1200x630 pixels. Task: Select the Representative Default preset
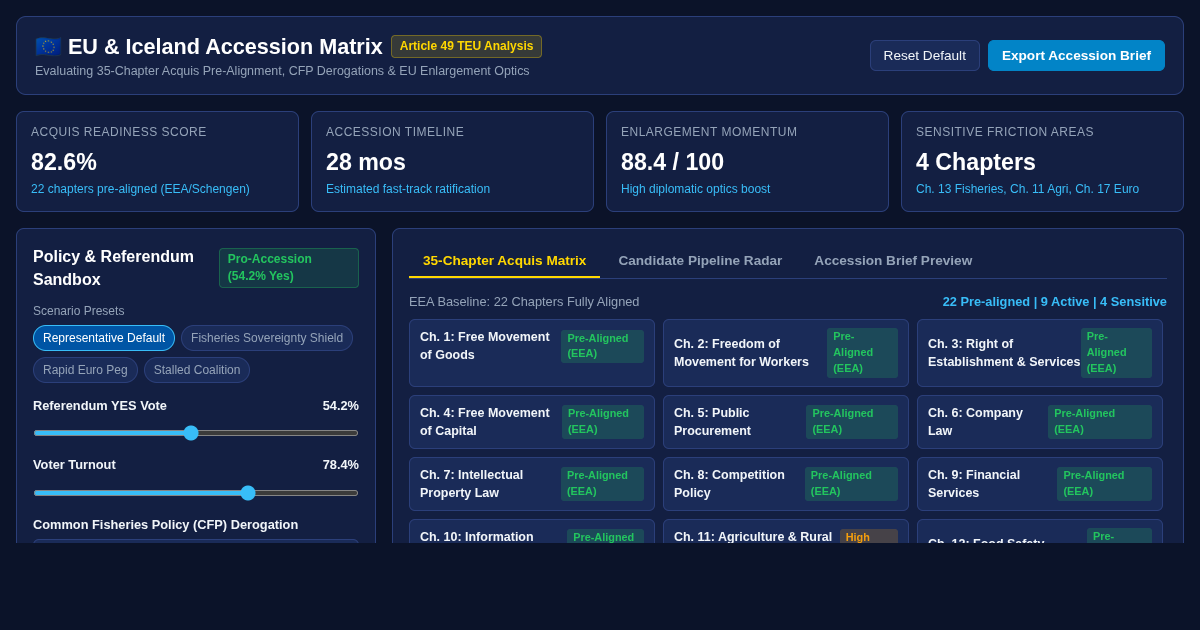(x=104, y=338)
